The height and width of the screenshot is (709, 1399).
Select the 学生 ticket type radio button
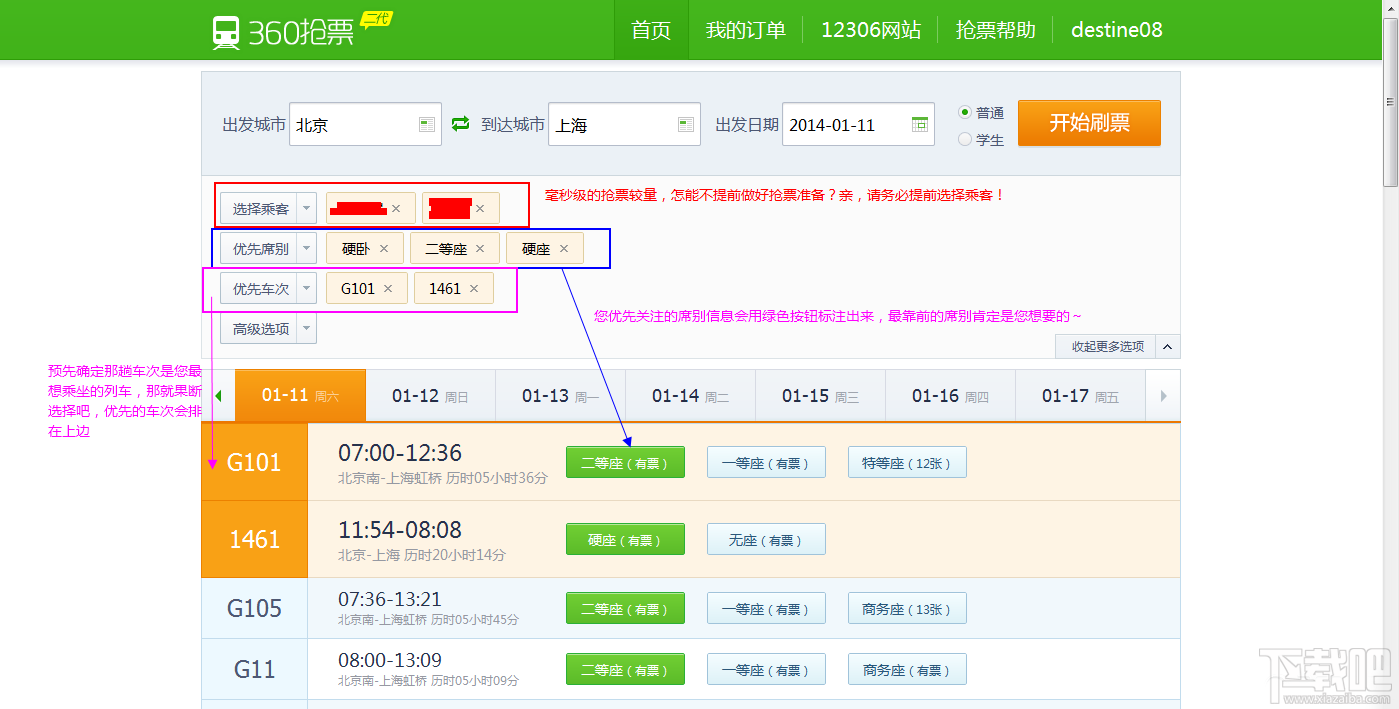click(x=963, y=140)
